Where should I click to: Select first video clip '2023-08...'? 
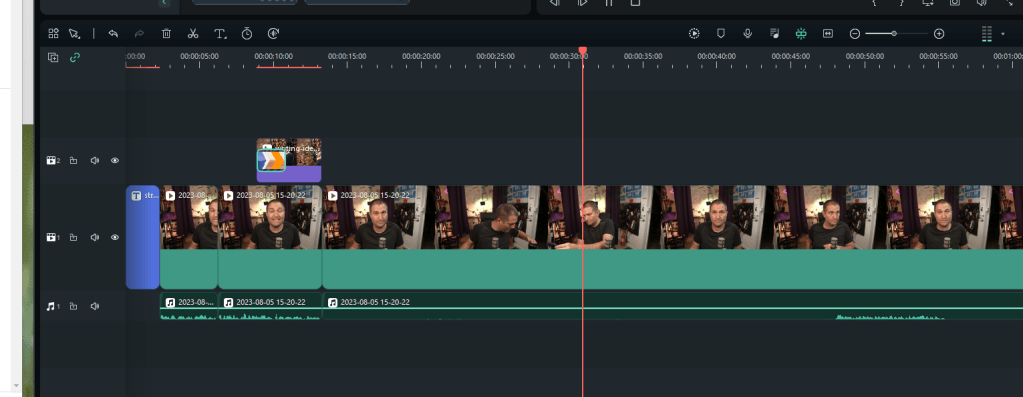(189, 237)
